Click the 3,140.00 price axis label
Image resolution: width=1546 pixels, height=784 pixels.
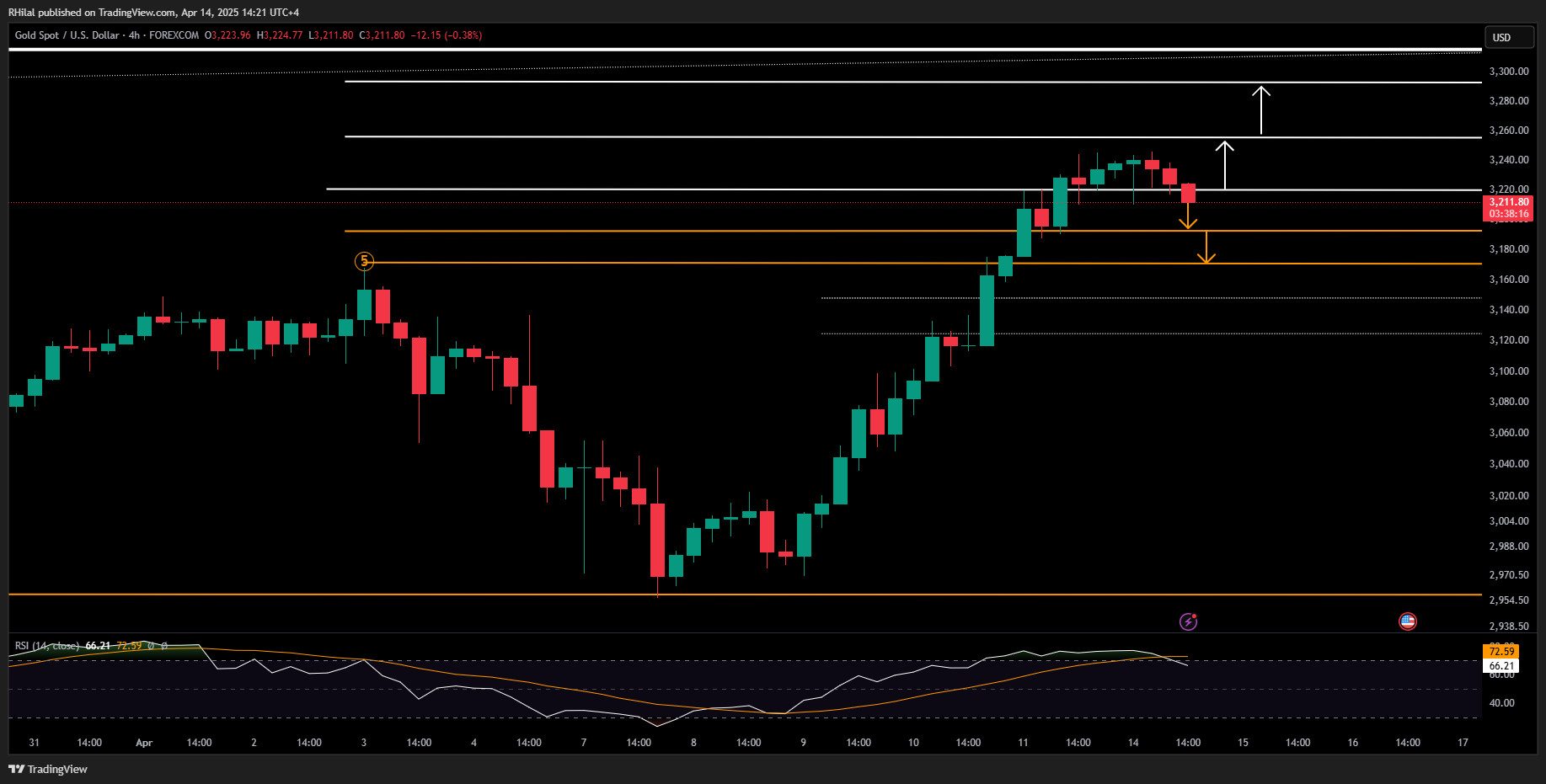1509,310
